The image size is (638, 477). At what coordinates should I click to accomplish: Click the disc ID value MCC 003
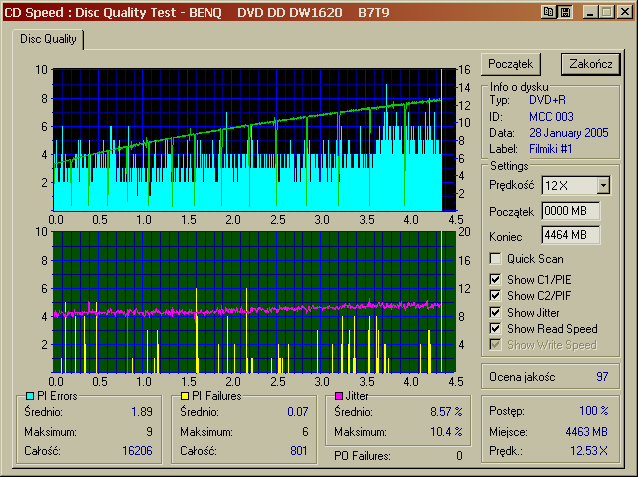(x=551, y=117)
